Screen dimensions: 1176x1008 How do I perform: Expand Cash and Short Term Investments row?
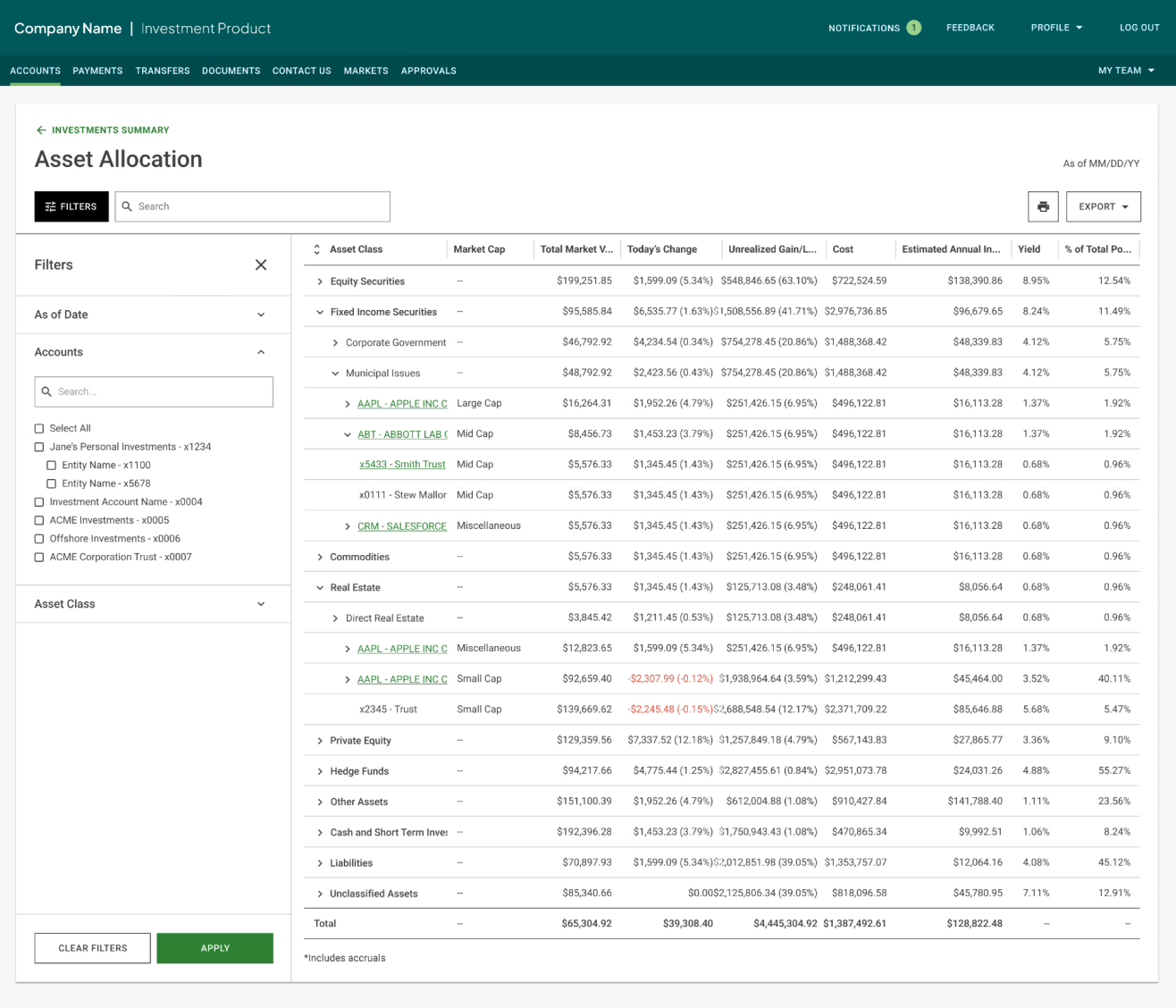(320, 833)
